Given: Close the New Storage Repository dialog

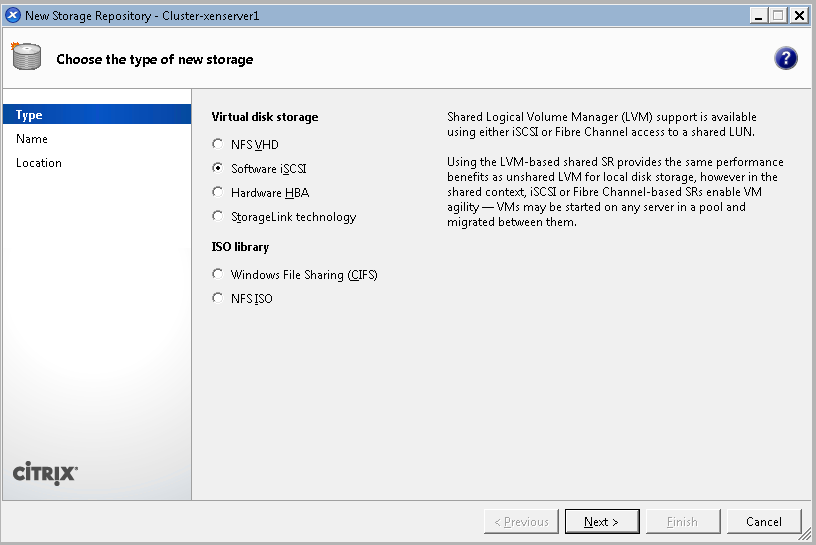Looking at the screenshot, I should click(799, 15).
